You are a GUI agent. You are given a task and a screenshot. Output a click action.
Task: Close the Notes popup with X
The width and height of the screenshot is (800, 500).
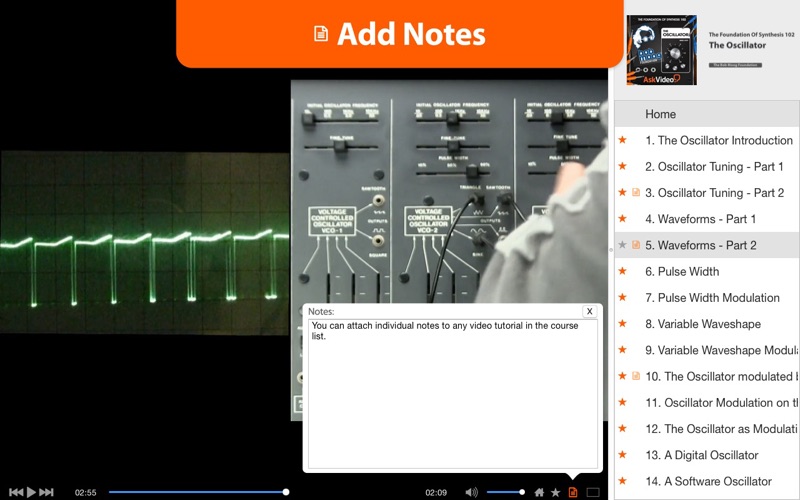[x=589, y=311]
